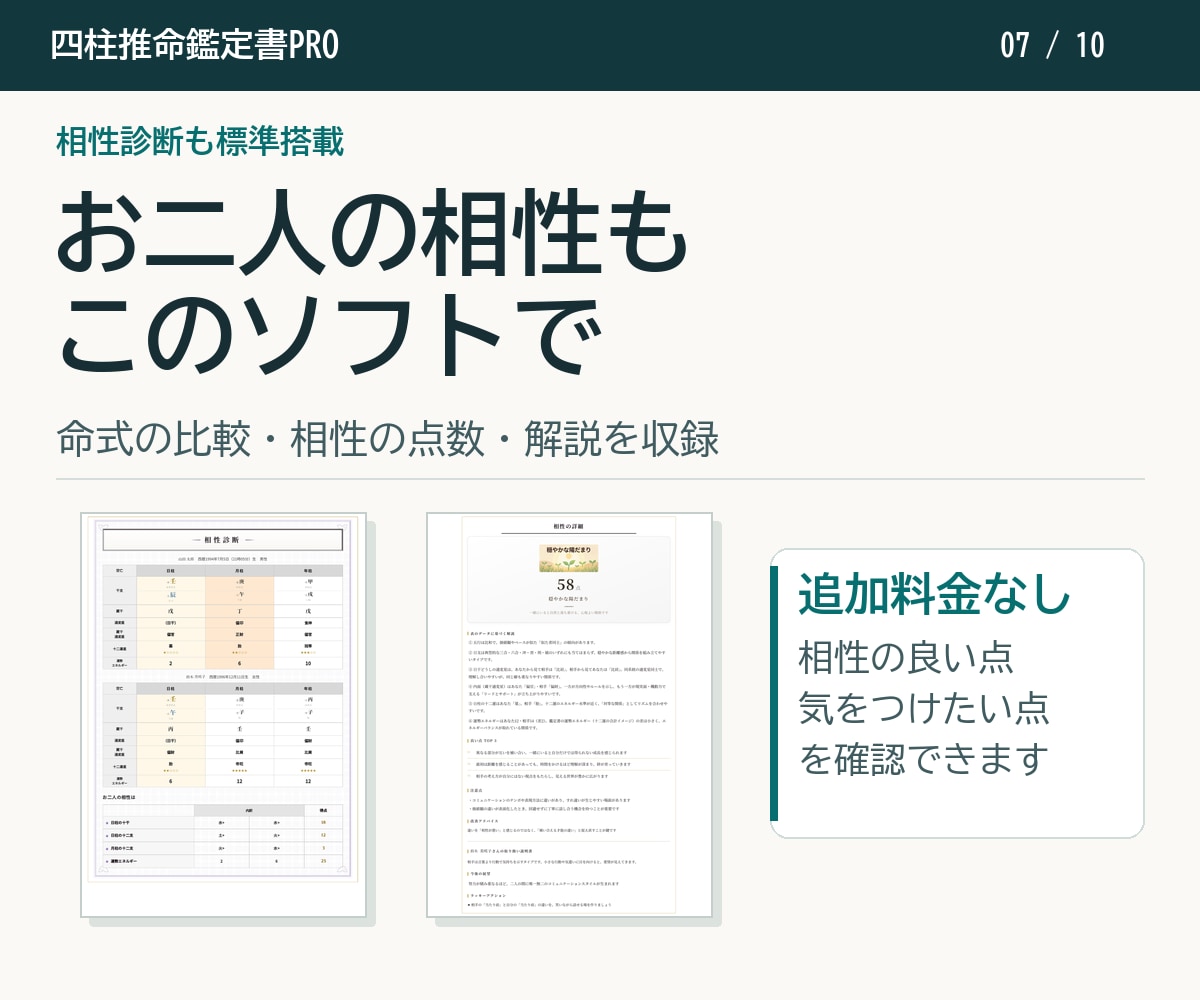Click the 58 点 score in detail thumbnail
This screenshot has height=1000, width=1200.
[x=569, y=586]
